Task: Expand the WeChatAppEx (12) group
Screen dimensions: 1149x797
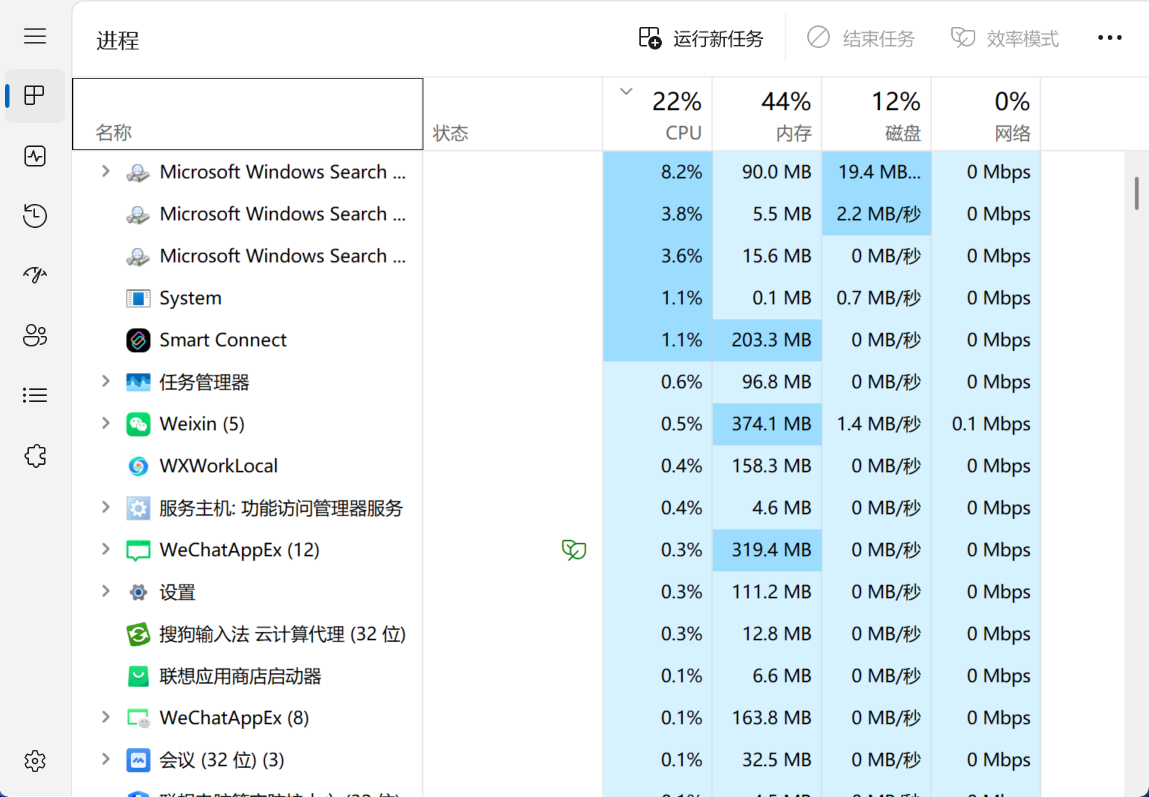Action: [106, 549]
